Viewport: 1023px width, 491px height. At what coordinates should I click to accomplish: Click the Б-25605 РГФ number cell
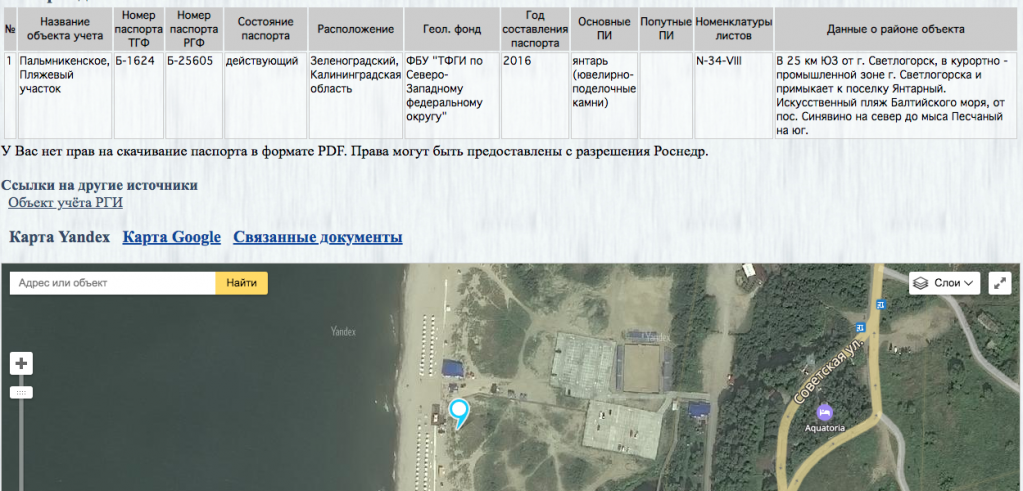187,61
